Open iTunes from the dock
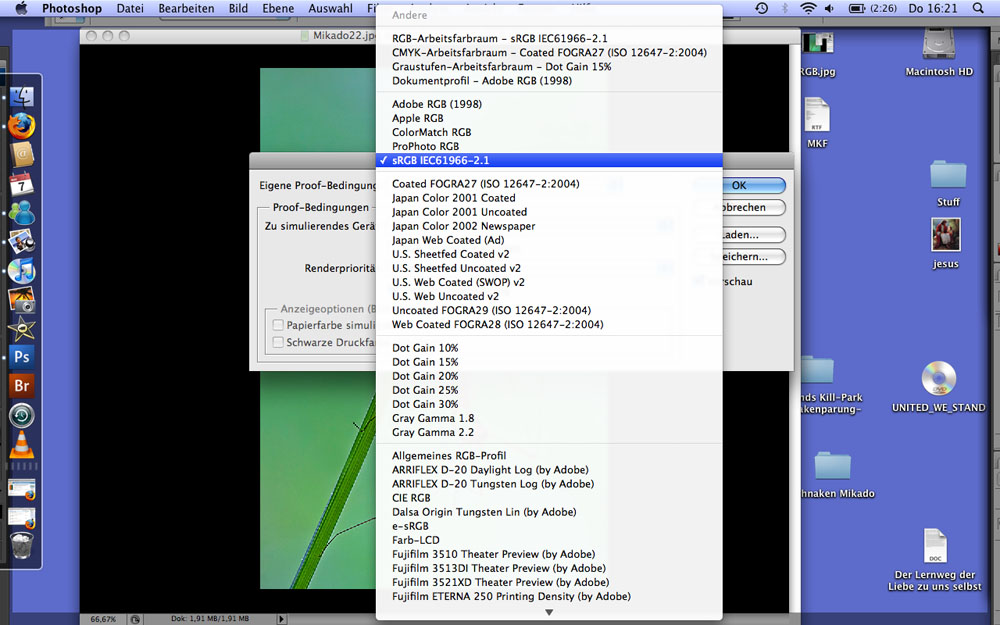 click(22, 270)
